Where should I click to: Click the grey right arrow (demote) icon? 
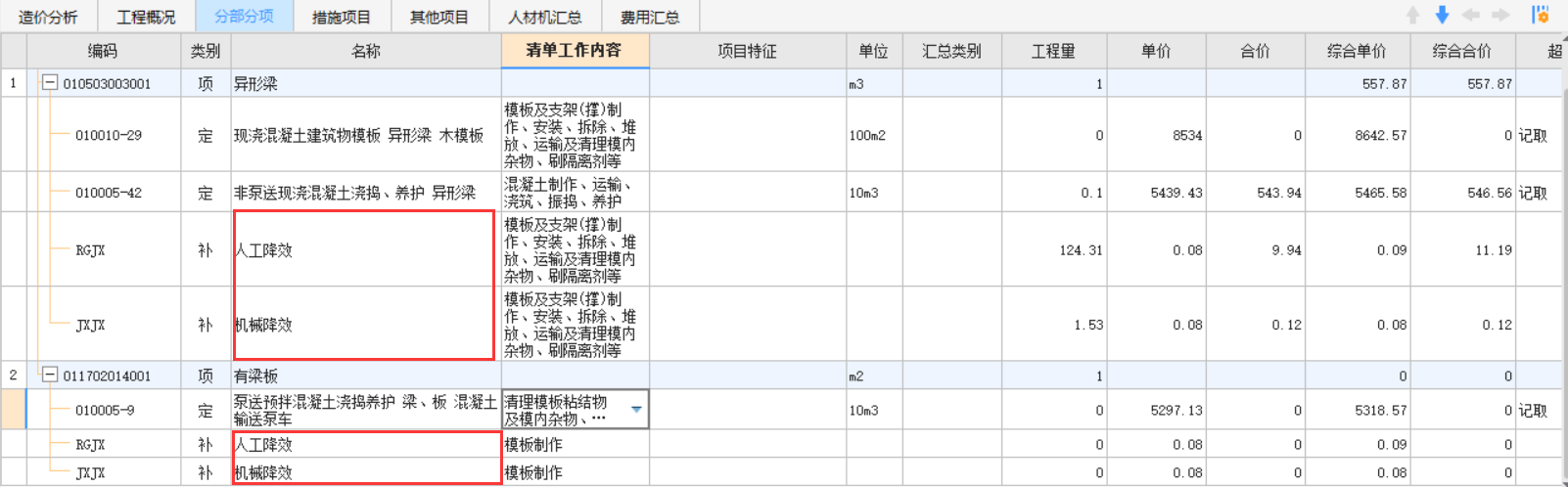click(1499, 15)
